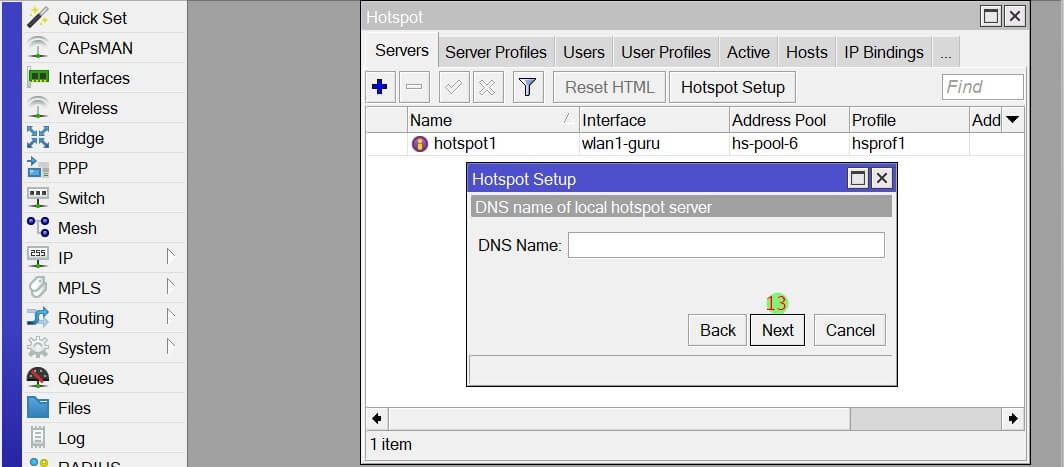Switch to the IP Bindings tab
1064x467 pixels.
point(884,52)
